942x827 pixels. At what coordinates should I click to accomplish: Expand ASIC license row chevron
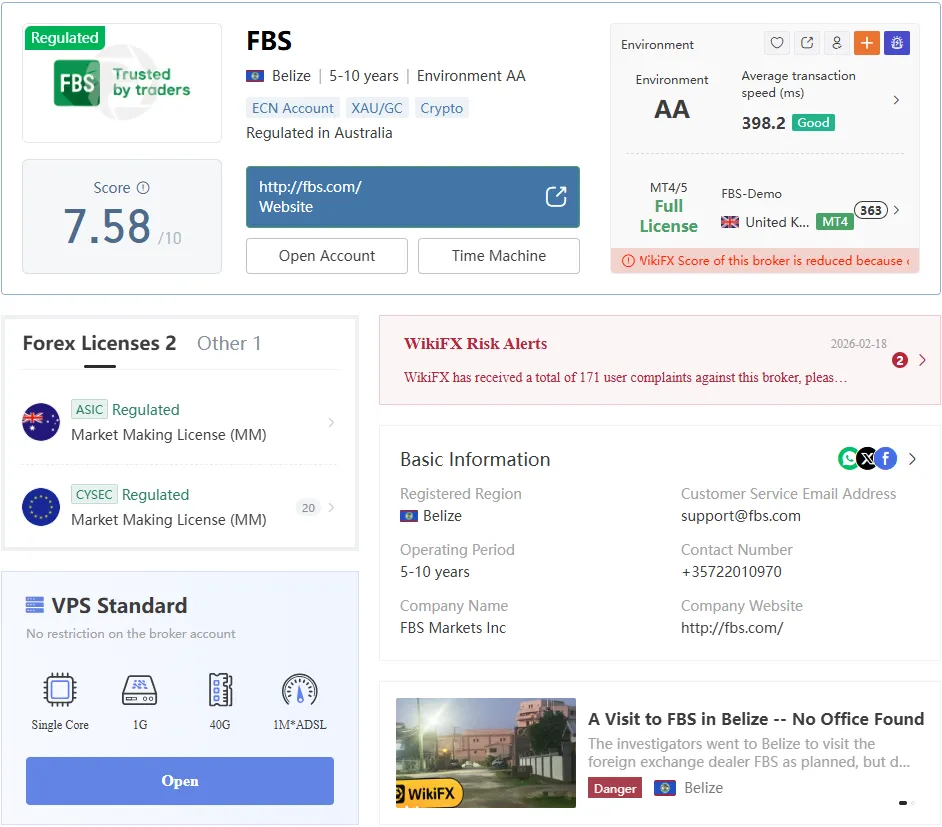[331, 422]
